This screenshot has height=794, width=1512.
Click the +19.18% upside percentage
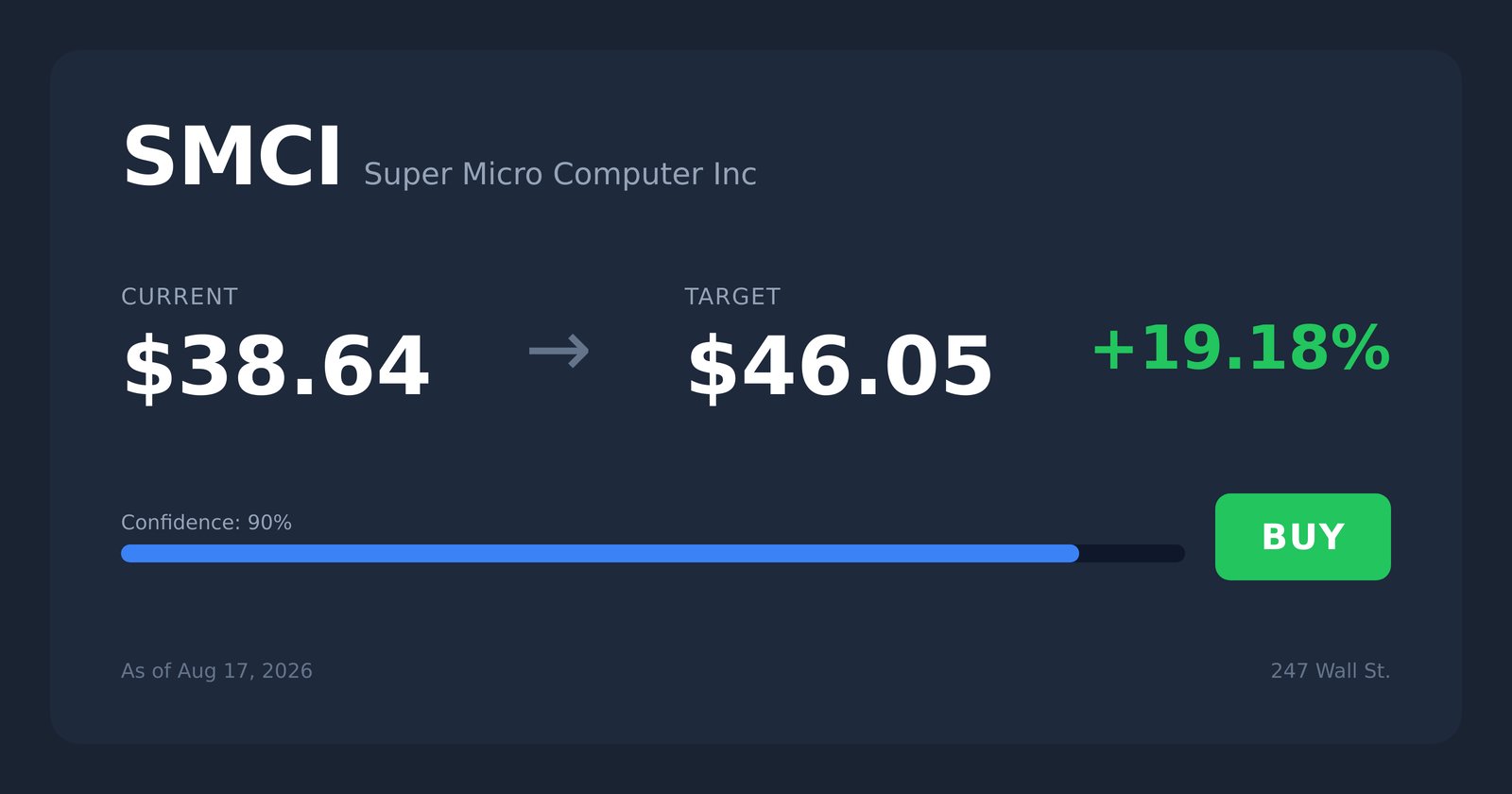tap(1241, 349)
